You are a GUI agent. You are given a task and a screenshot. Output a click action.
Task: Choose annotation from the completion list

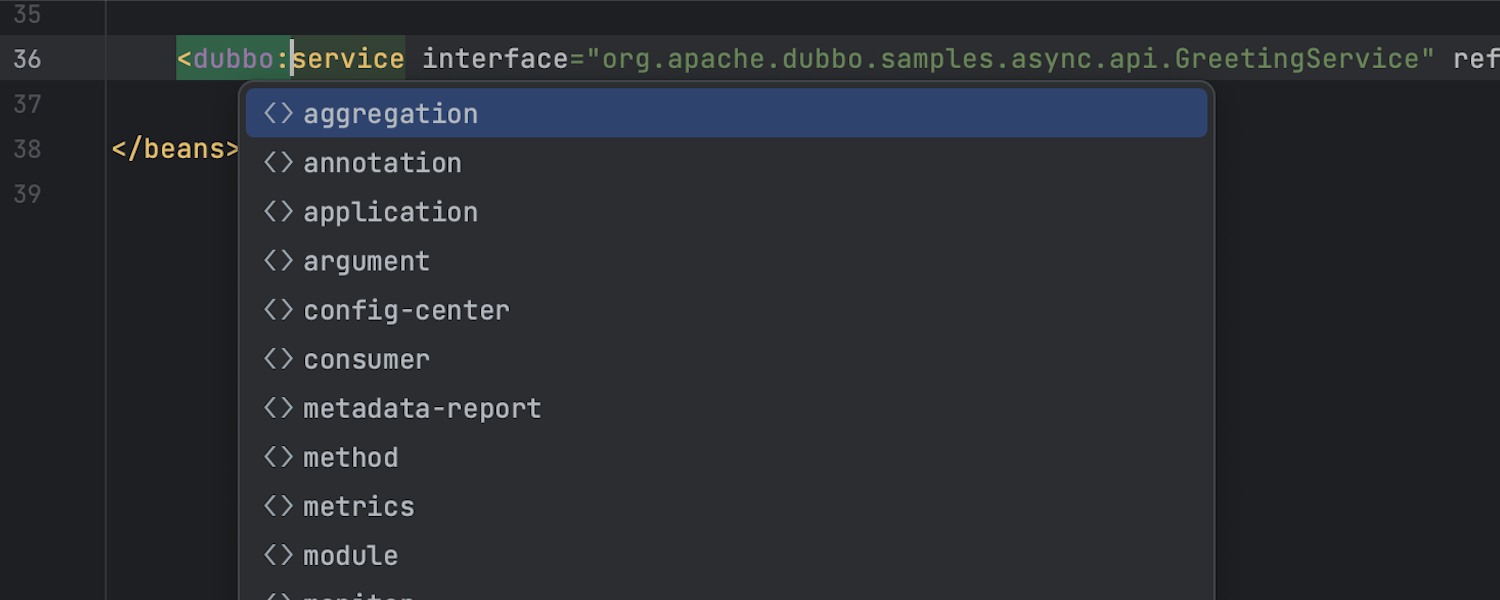[382, 163]
